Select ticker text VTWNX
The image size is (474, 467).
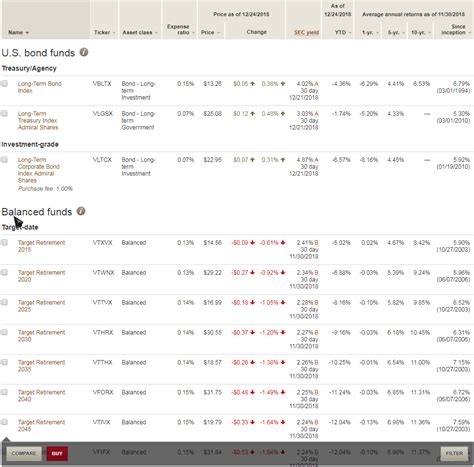pyautogui.click(x=103, y=272)
